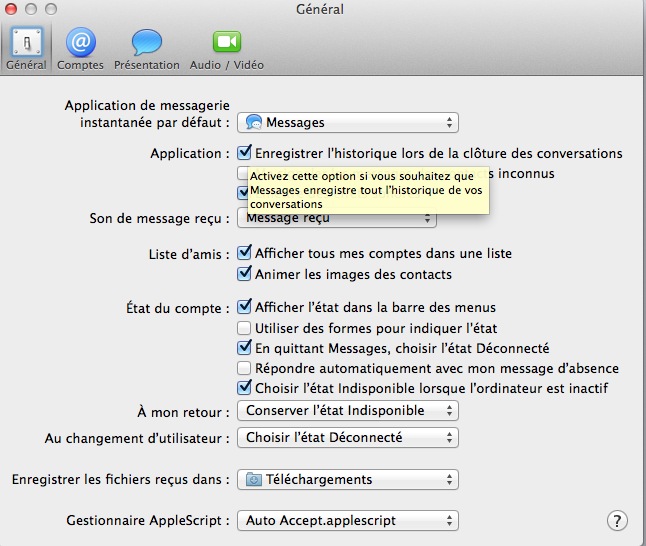646x546 pixels.
Task: Toggle En quittant Messages, choisir l'état Déconnecté
Action: coord(244,348)
